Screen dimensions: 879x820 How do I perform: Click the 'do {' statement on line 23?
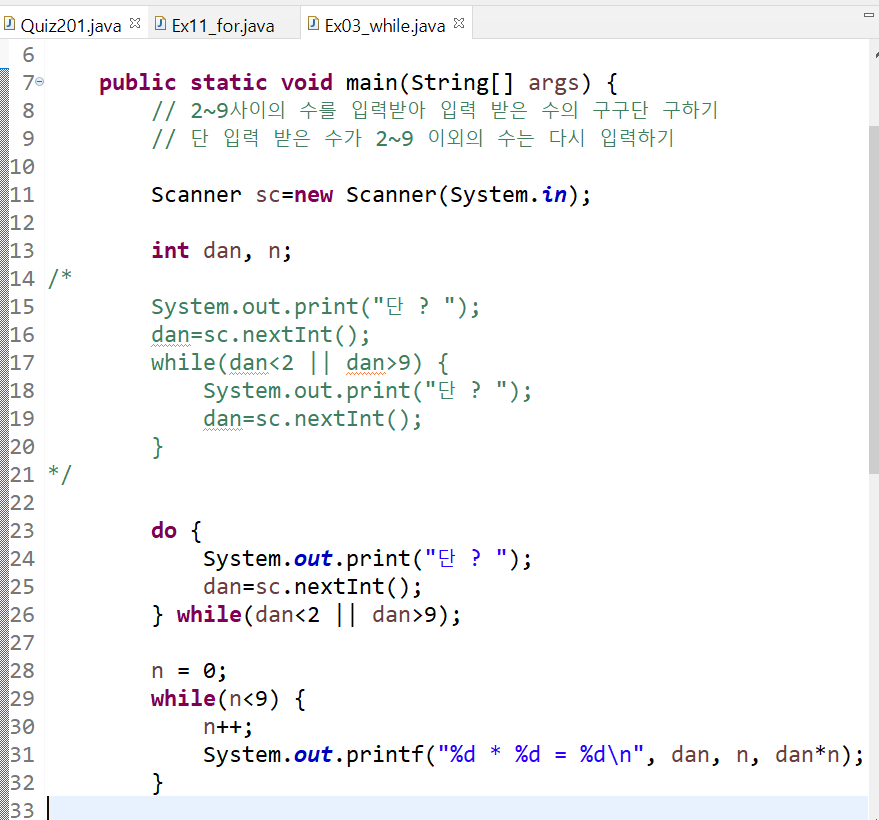coord(177,531)
